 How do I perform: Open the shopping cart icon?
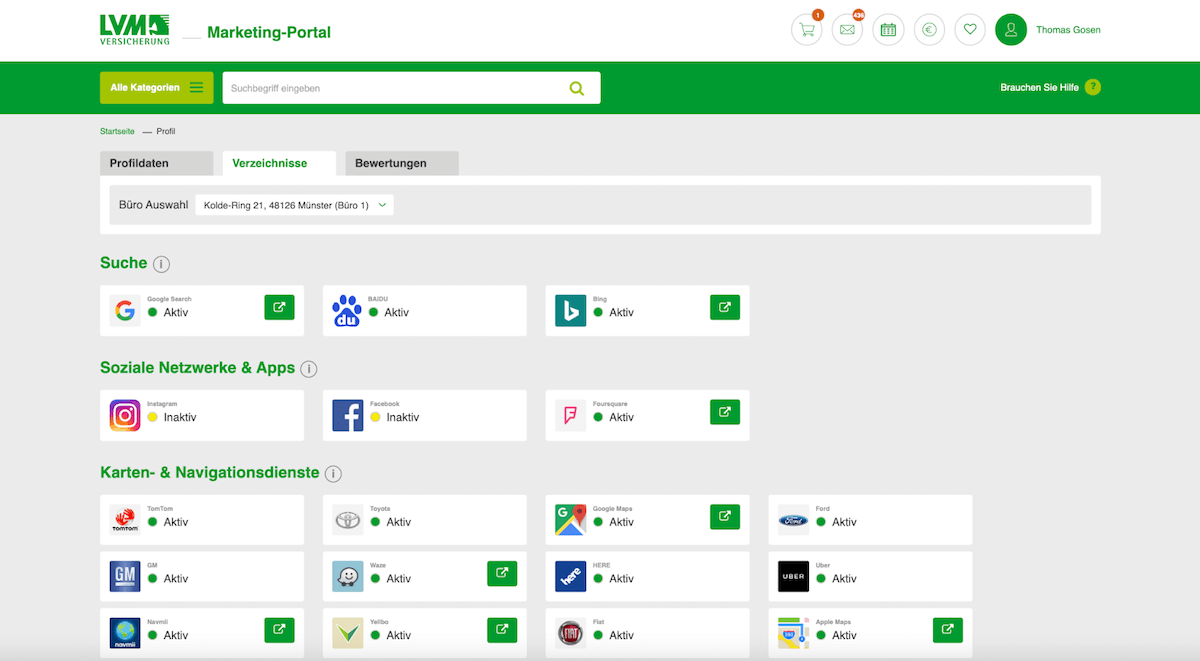pos(807,30)
